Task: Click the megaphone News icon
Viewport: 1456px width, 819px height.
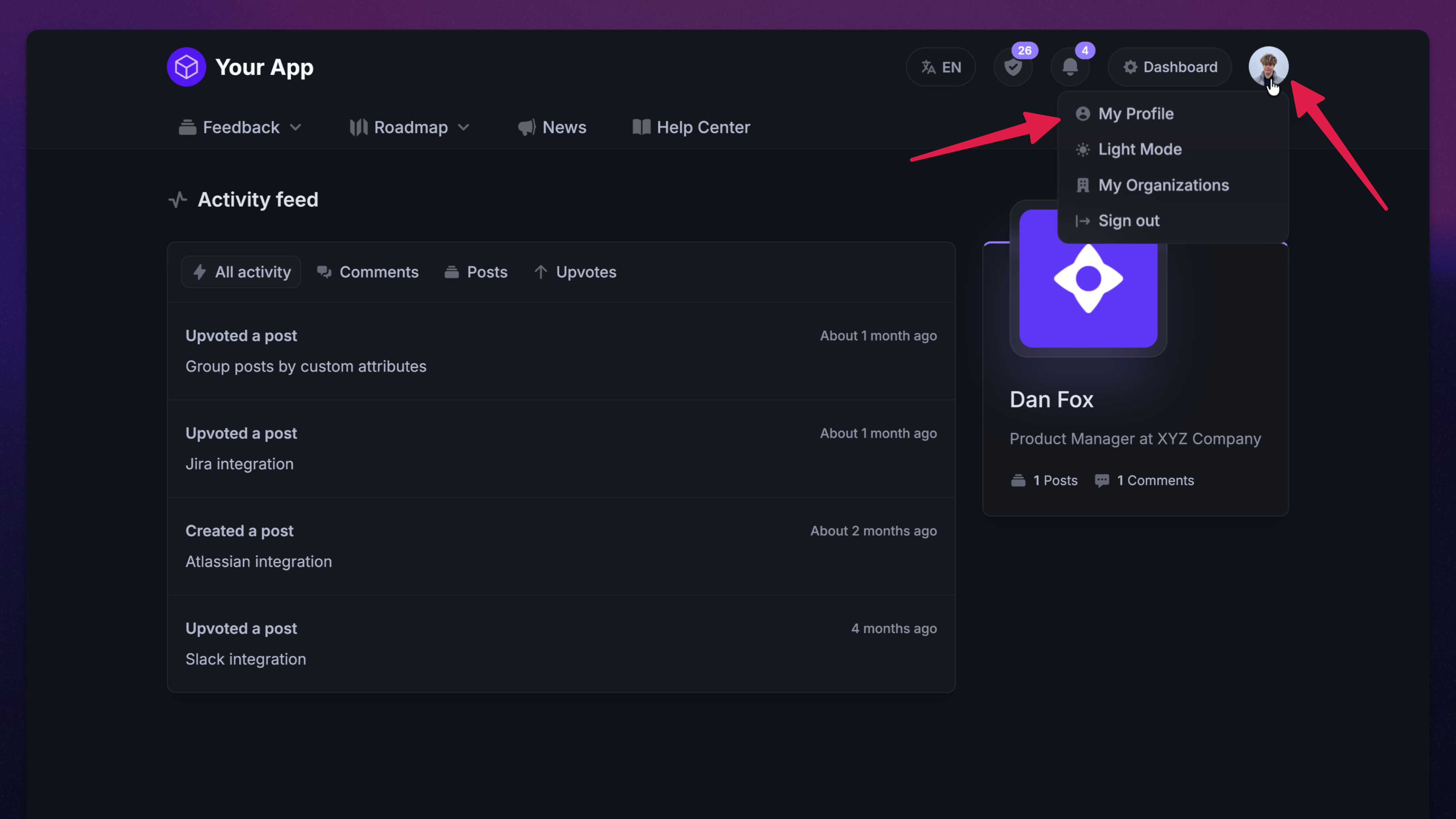Action: click(x=526, y=127)
